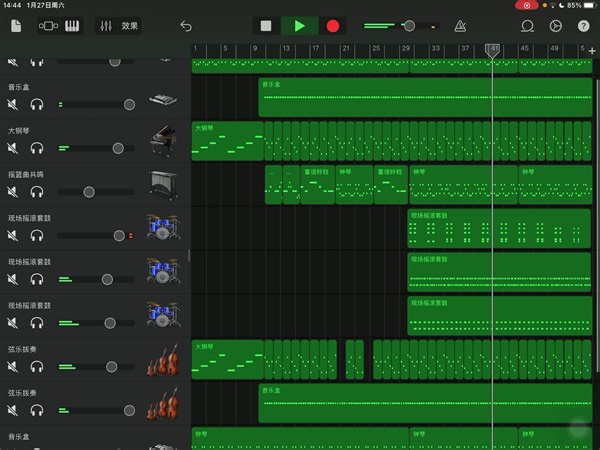Start playback with the green play button

click(x=300, y=26)
